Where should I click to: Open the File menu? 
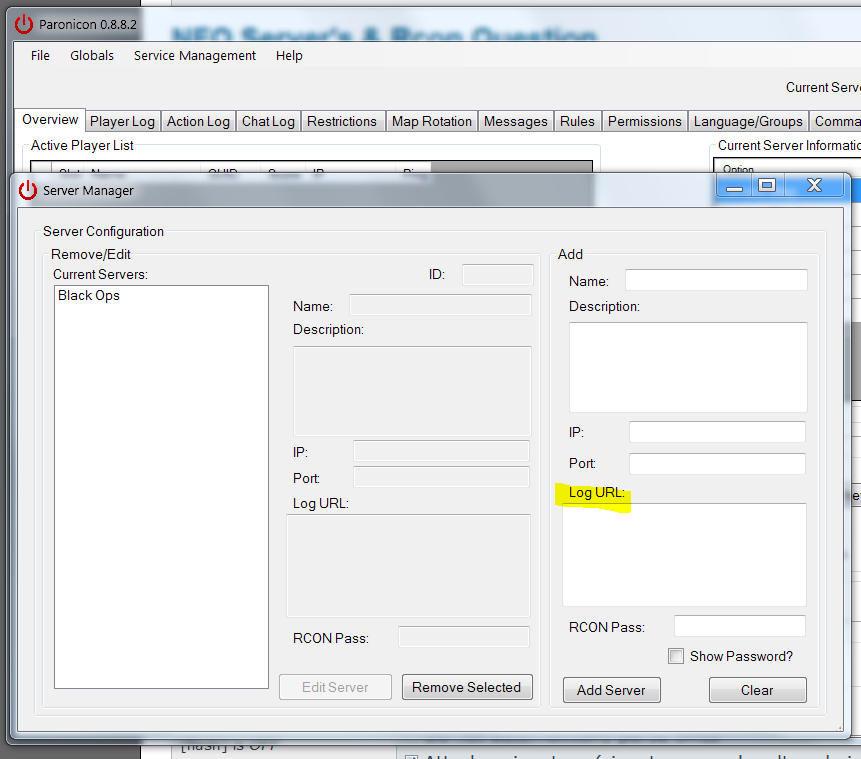(40, 56)
